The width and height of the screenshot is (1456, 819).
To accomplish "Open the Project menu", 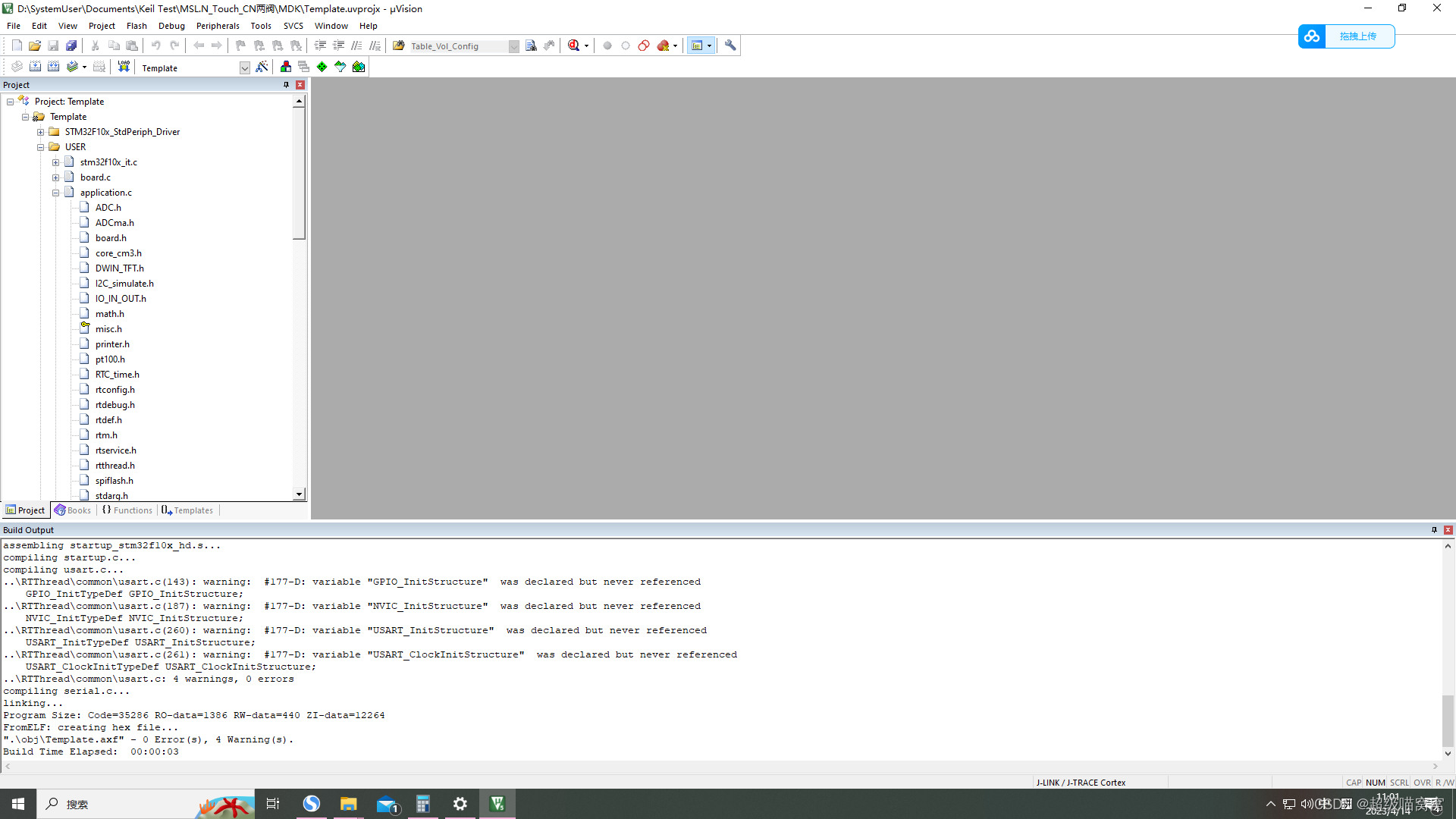I will 102,26.
